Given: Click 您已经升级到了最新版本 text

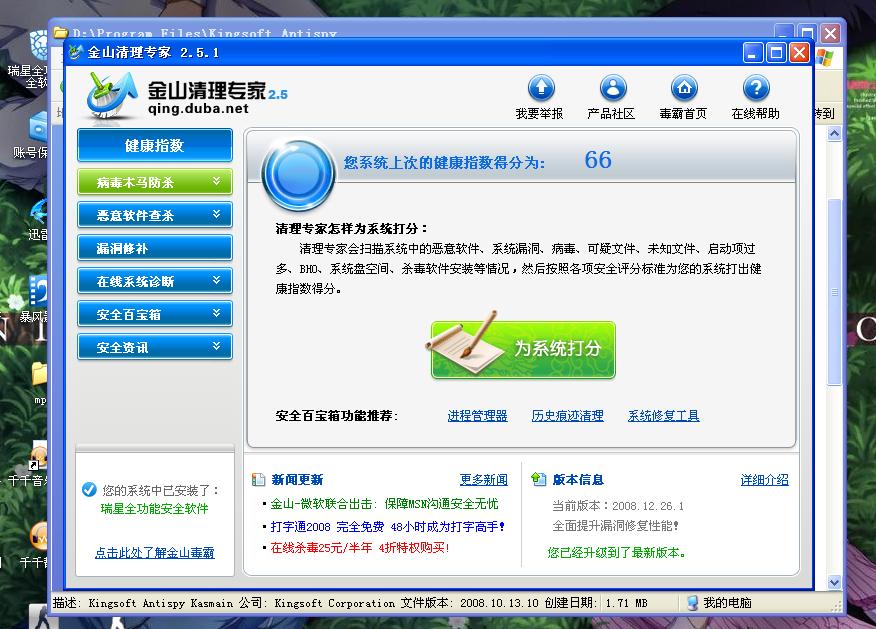Looking at the screenshot, I should tap(616, 552).
